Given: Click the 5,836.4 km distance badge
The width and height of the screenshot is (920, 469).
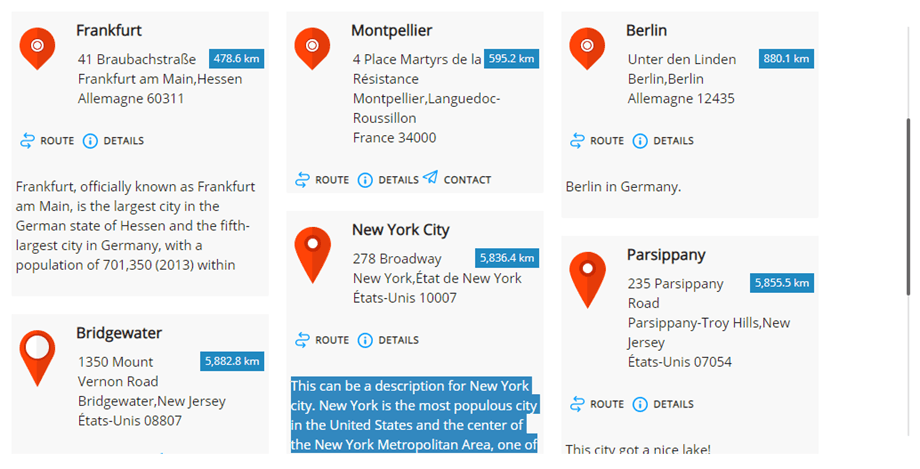Looking at the screenshot, I should click(508, 258).
